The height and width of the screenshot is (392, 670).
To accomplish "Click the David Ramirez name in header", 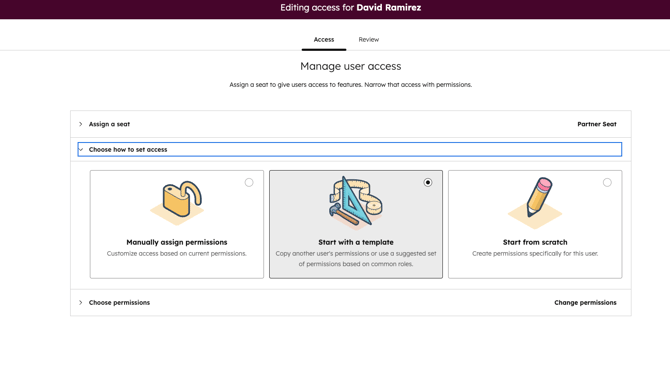I will pyautogui.click(x=389, y=8).
